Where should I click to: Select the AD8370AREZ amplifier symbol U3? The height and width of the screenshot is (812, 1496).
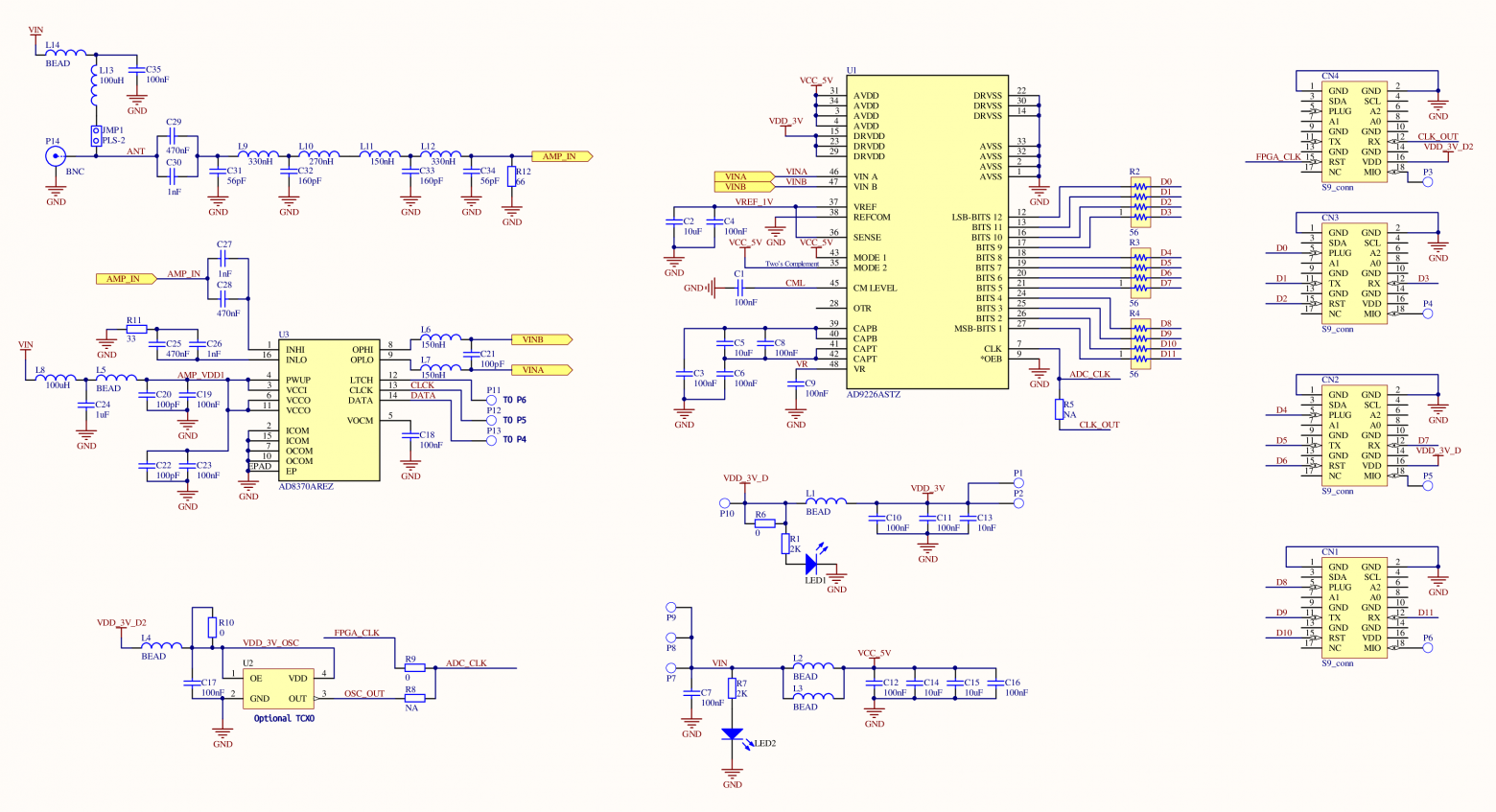click(x=329, y=407)
